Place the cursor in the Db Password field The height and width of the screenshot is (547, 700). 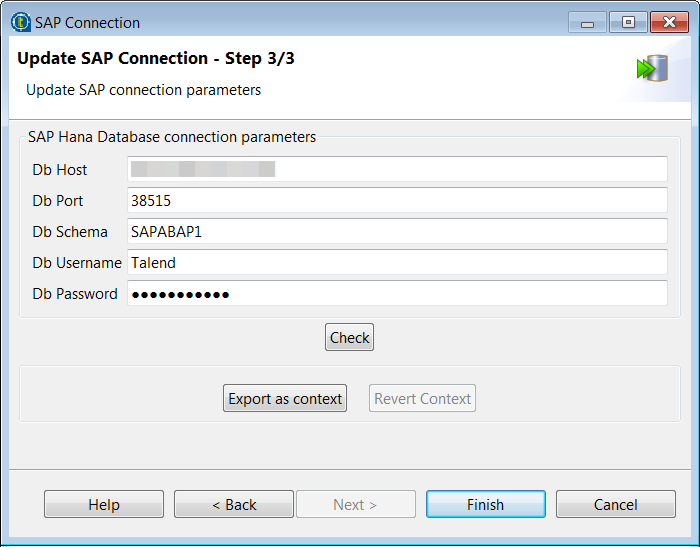click(x=397, y=294)
